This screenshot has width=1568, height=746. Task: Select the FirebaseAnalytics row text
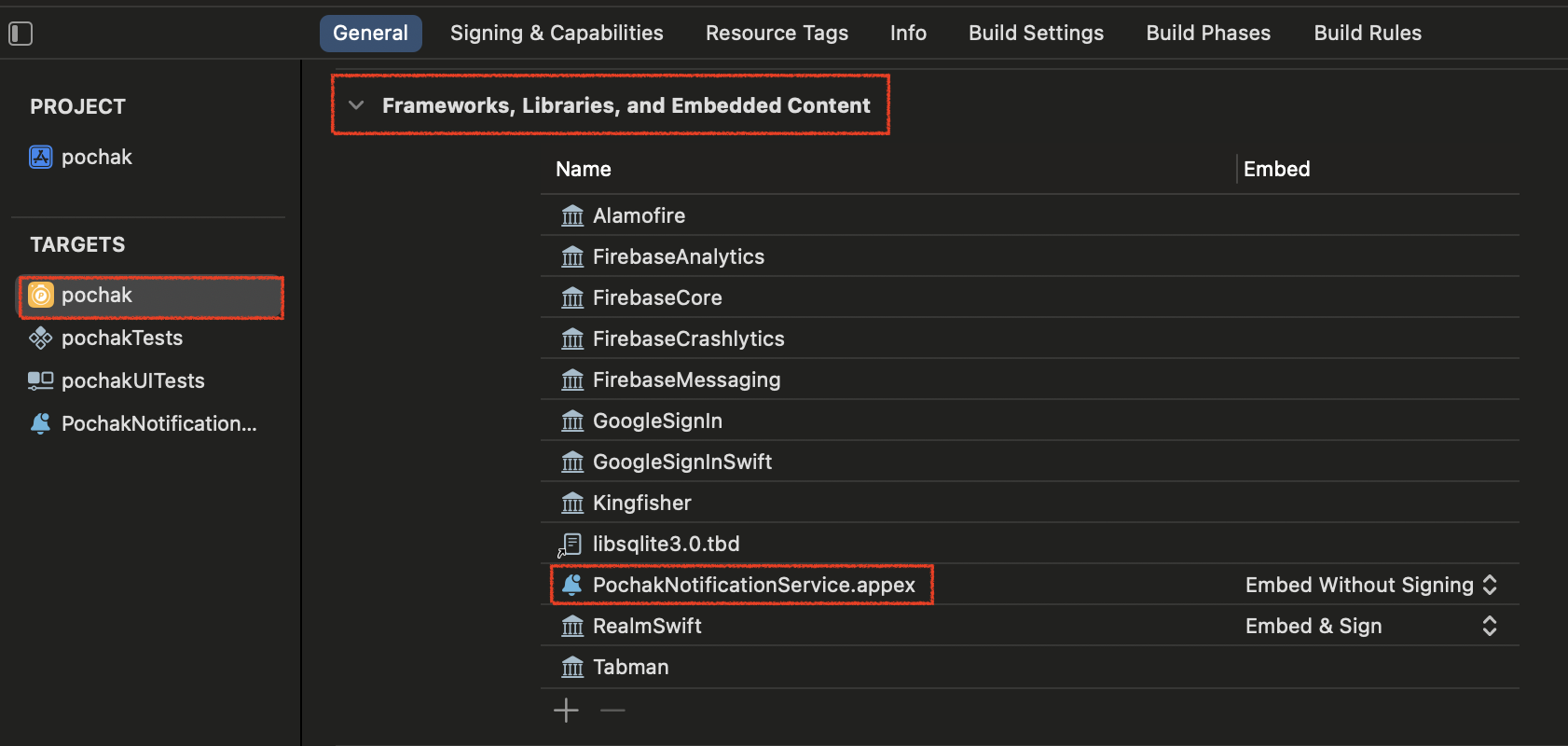679,257
